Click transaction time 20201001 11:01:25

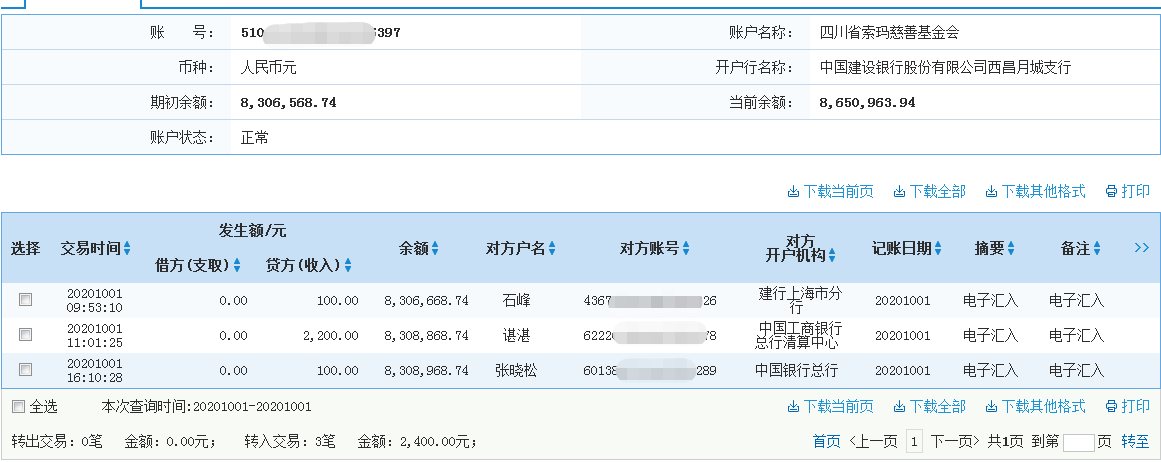click(95, 335)
